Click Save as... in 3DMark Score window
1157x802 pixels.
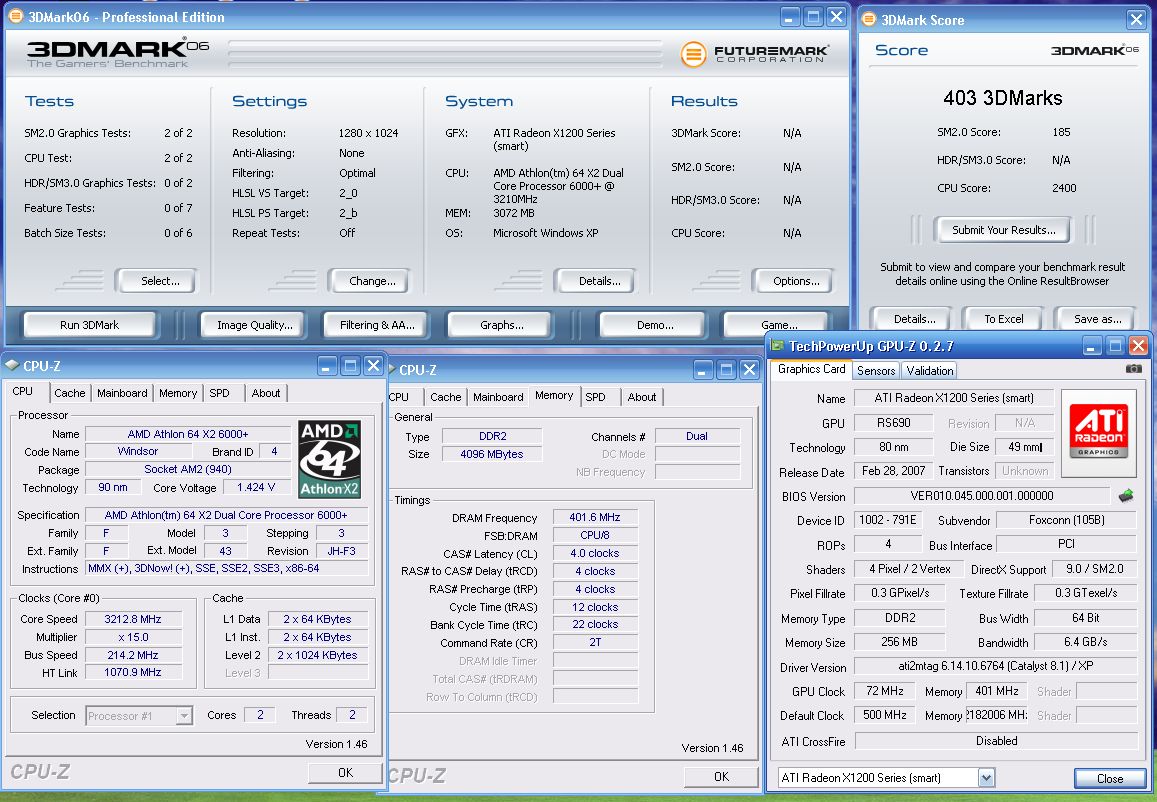click(1097, 319)
